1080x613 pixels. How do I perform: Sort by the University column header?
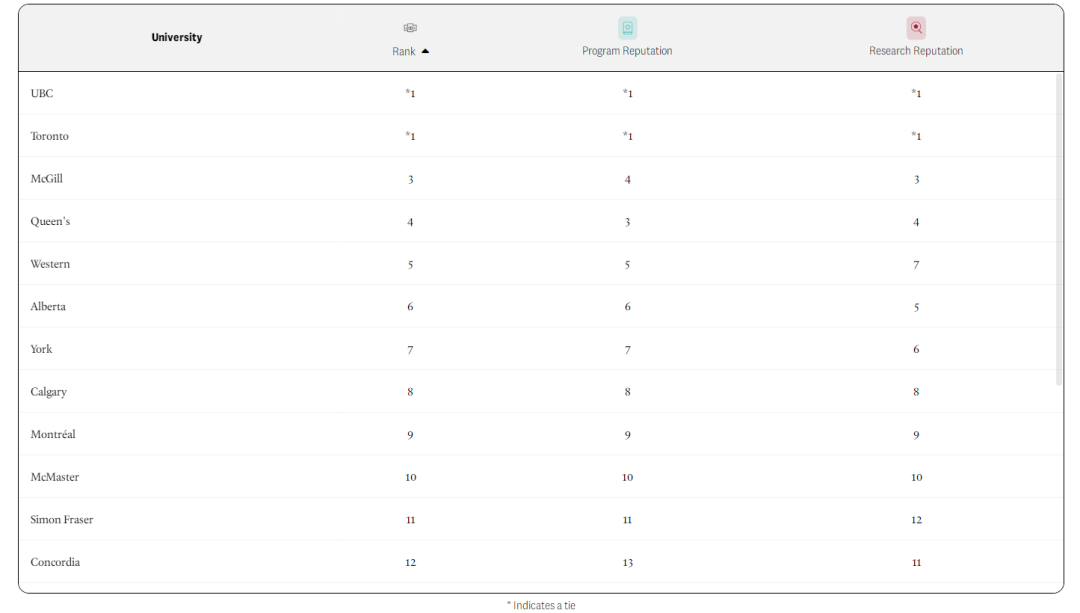pos(176,38)
